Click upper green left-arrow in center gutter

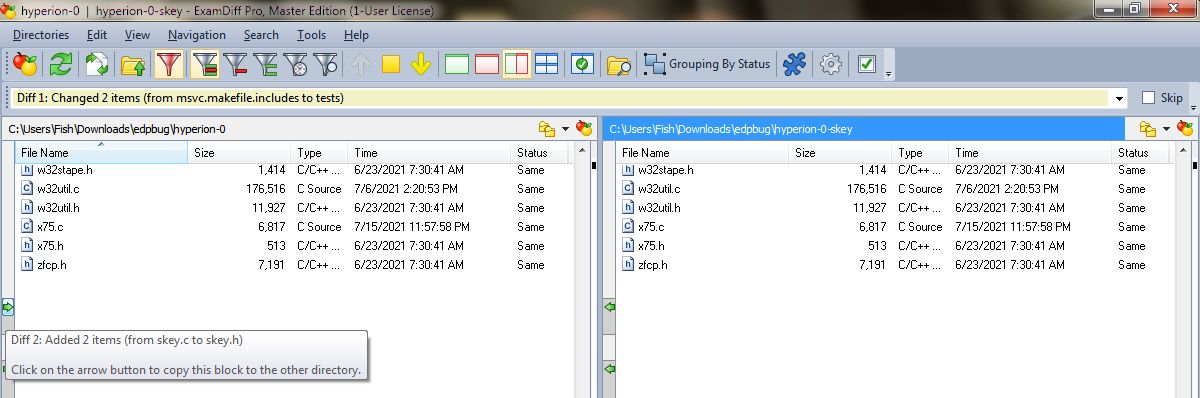(x=609, y=307)
